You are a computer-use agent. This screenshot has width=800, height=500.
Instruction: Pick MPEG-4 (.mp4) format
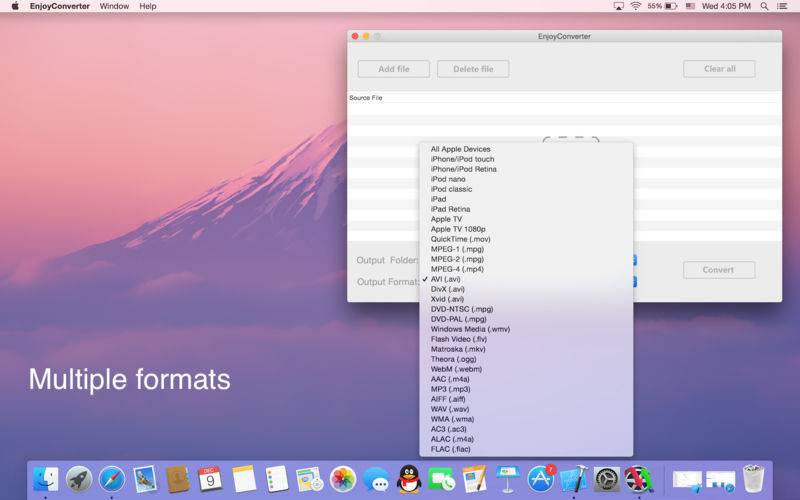point(526,269)
